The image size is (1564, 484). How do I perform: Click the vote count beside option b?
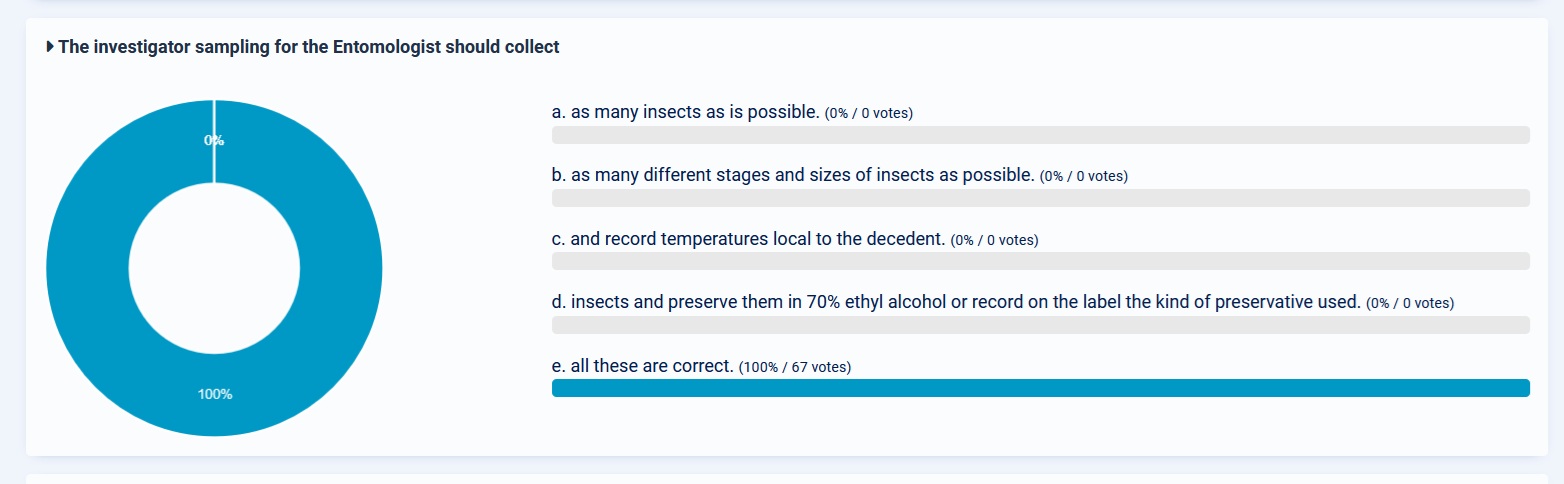tap(1084, 176)
